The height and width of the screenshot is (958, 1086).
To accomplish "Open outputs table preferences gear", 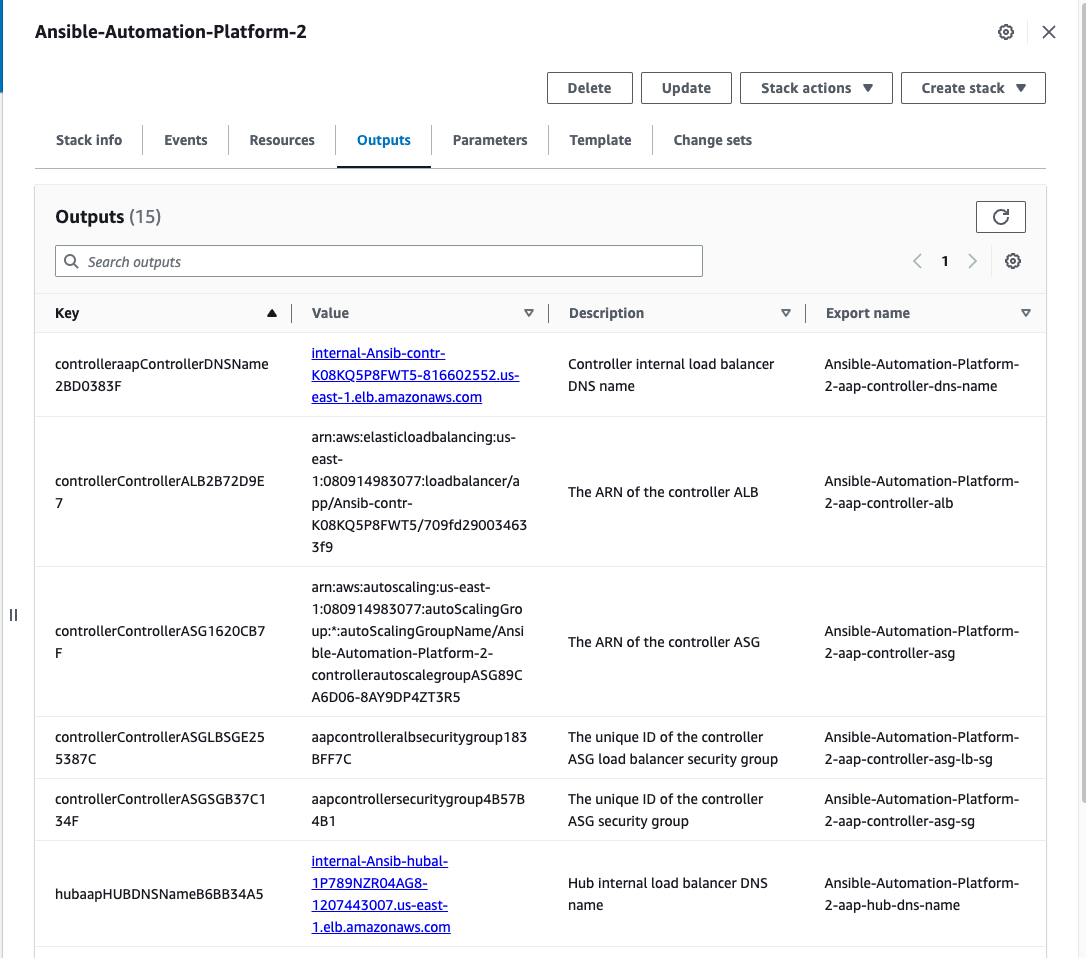I will [1013, 261].
